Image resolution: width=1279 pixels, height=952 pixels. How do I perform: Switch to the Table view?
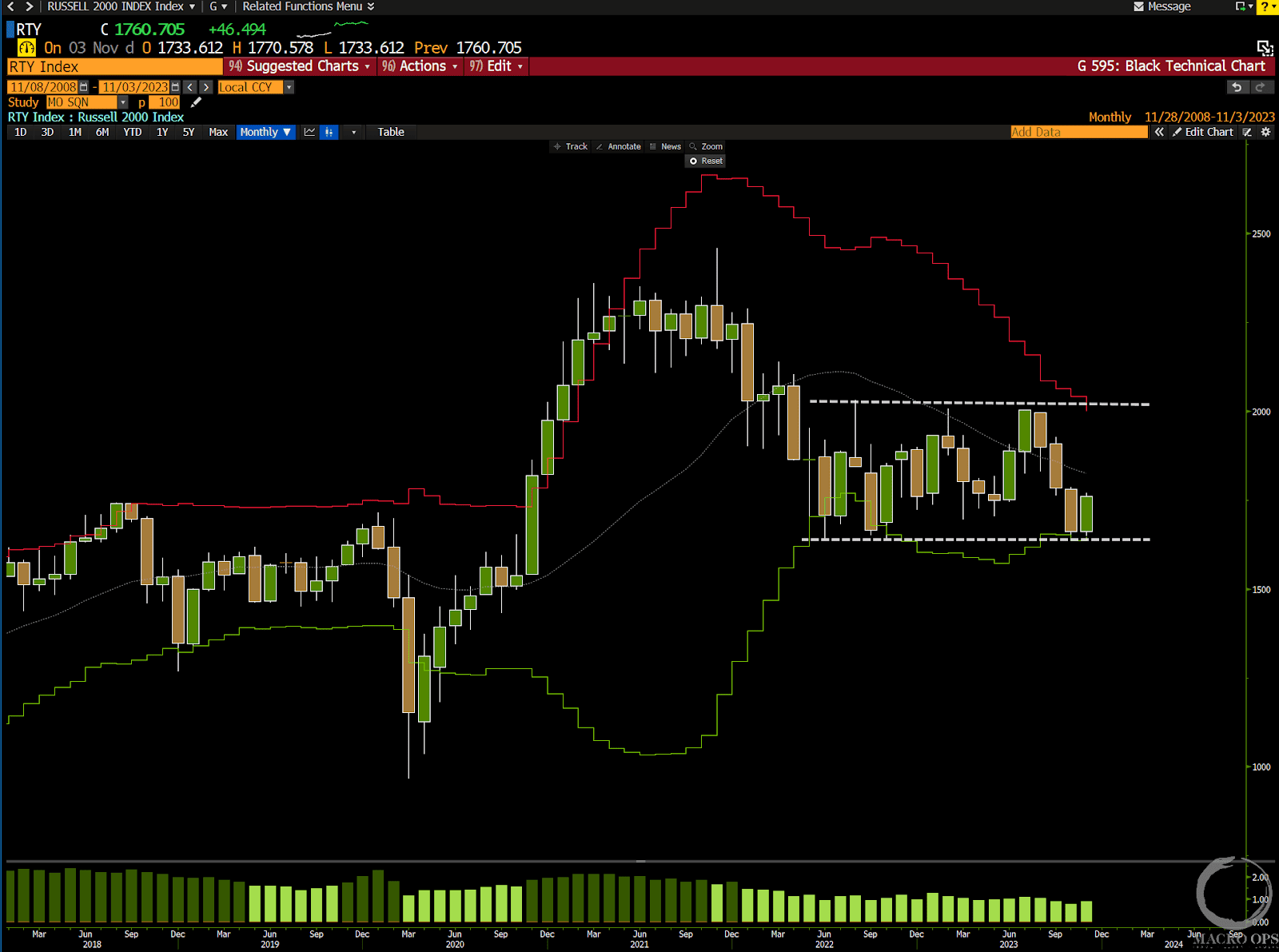click(391, 132)
